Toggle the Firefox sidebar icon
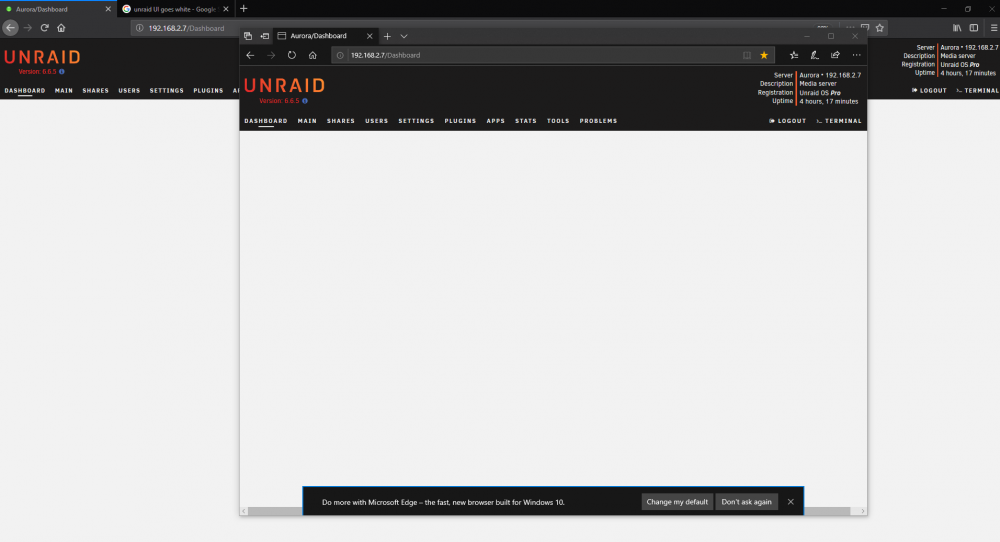Image resolution: width=1000 pixels, height=542 pixels. (974, 28)
